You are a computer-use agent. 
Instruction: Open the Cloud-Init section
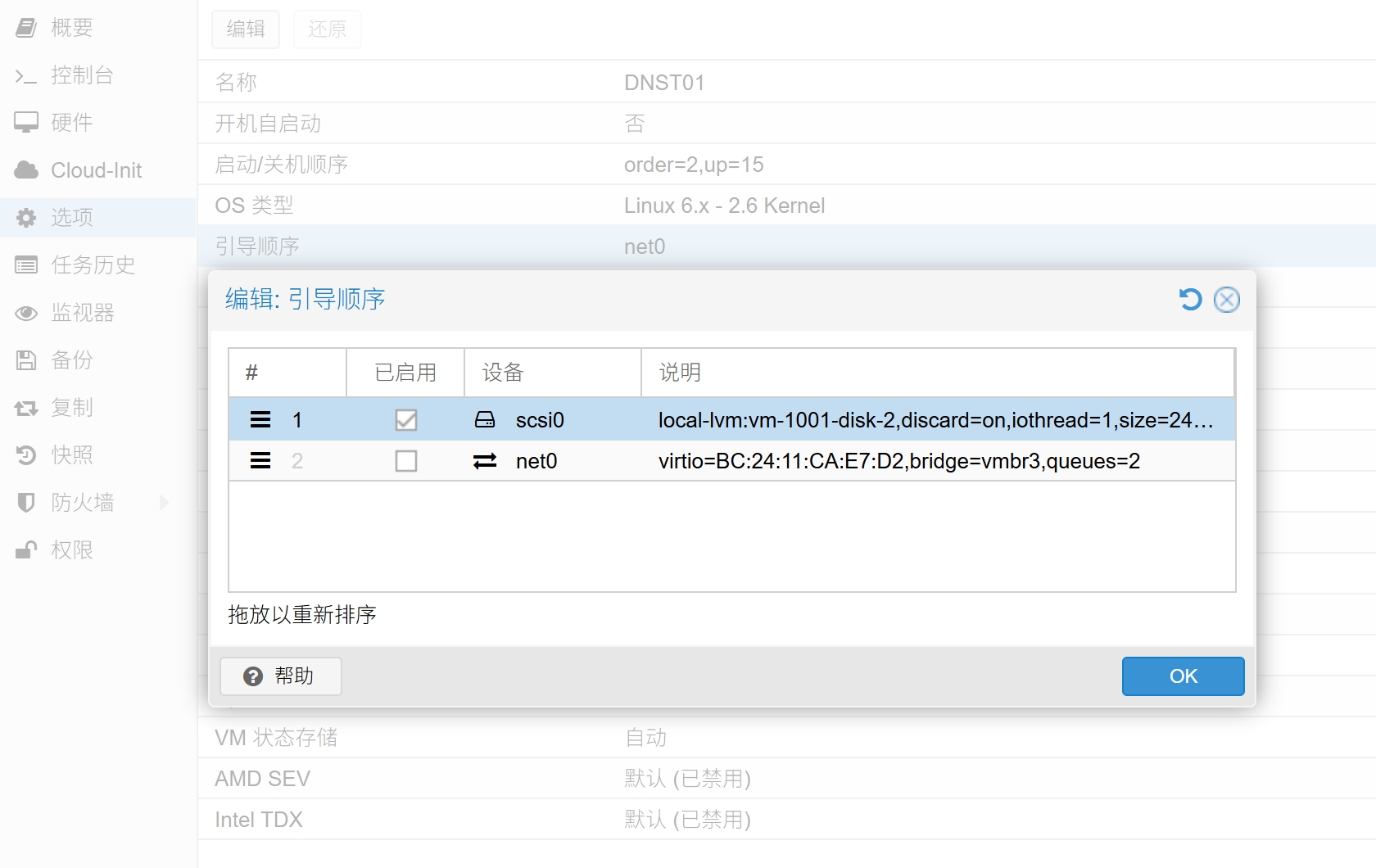(x=96, y=170)
